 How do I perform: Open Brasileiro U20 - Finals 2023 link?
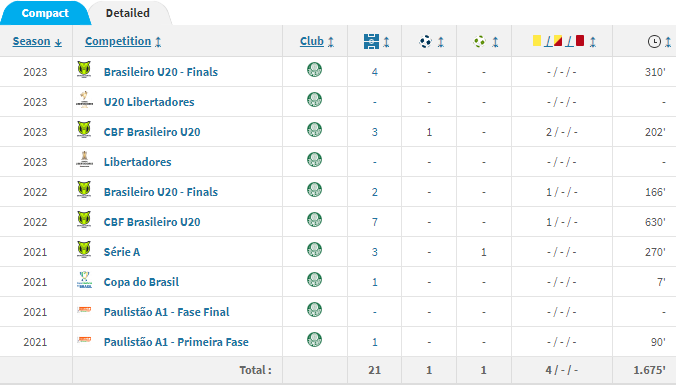coord(160,72)
